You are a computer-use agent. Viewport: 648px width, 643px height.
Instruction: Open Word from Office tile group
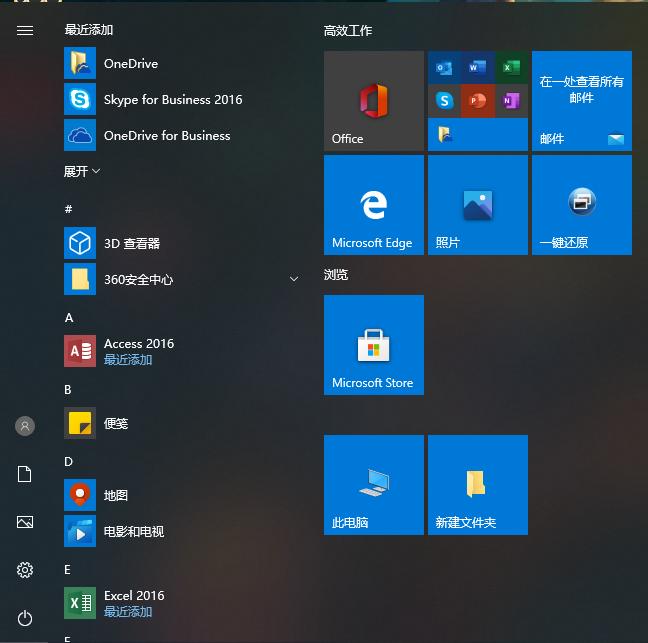[x=478, y=67]
